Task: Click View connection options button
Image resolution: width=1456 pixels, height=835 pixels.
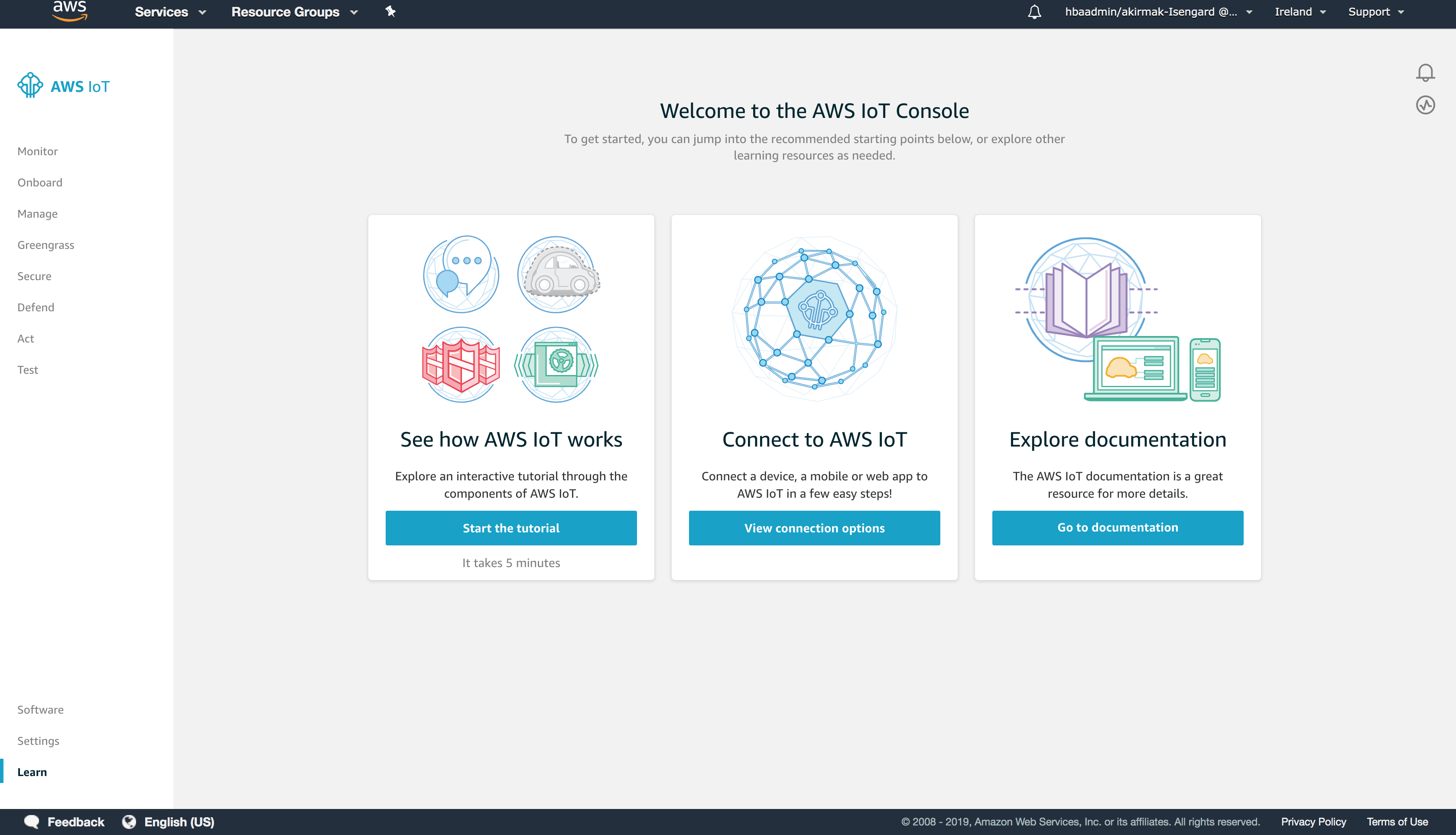Action: click(814, 528)
